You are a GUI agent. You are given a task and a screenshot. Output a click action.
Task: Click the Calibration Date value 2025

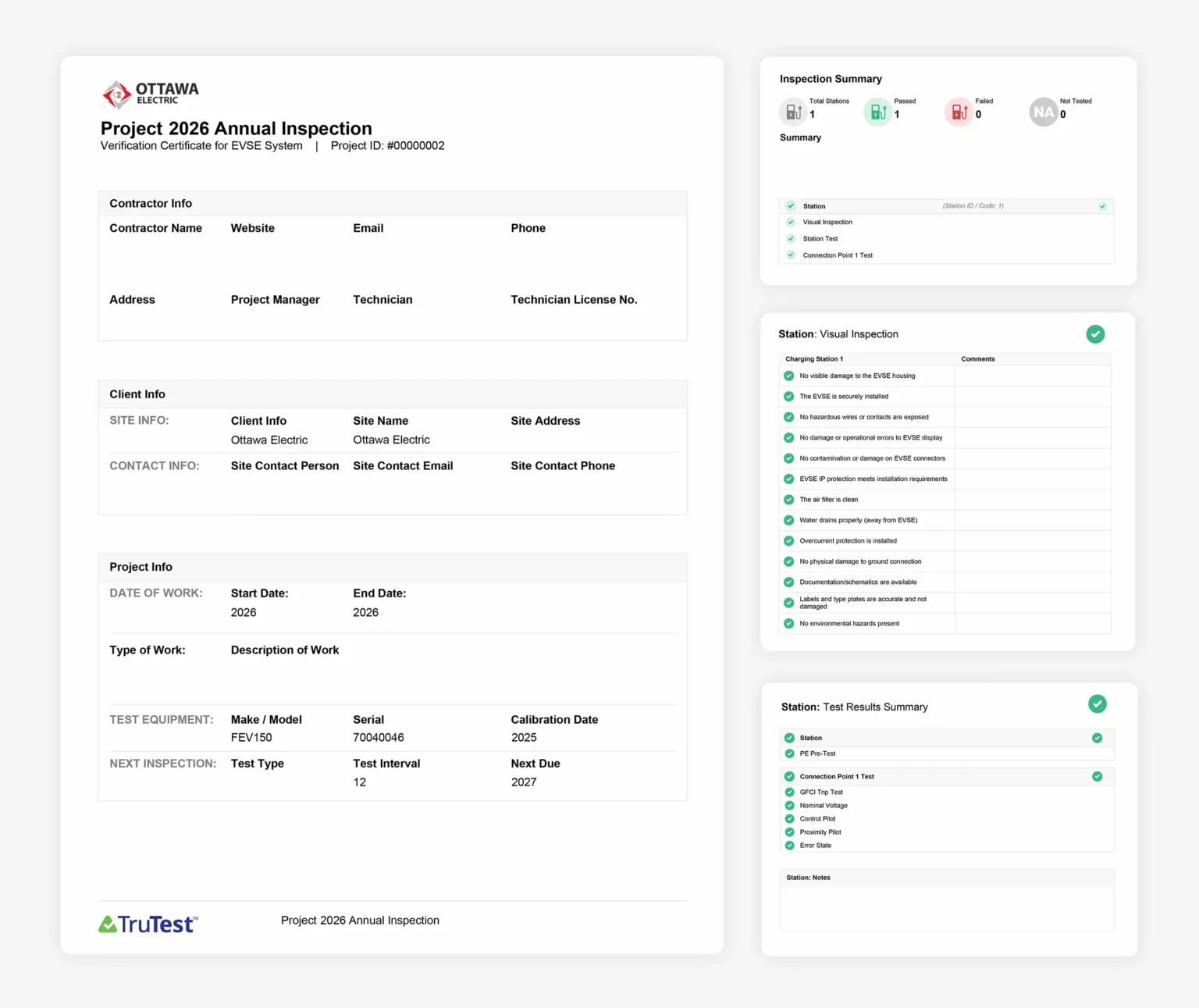point(524,738)
